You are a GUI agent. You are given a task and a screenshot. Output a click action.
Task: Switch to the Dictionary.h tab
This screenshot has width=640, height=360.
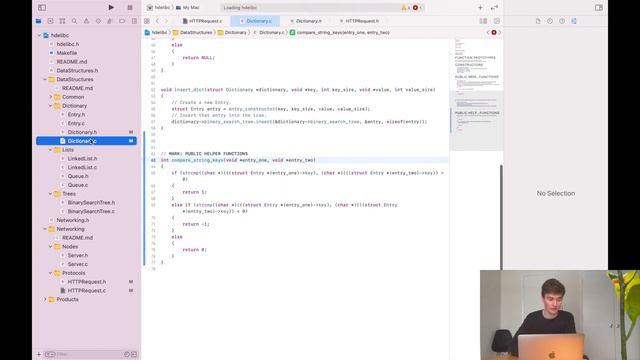point(306,21)
